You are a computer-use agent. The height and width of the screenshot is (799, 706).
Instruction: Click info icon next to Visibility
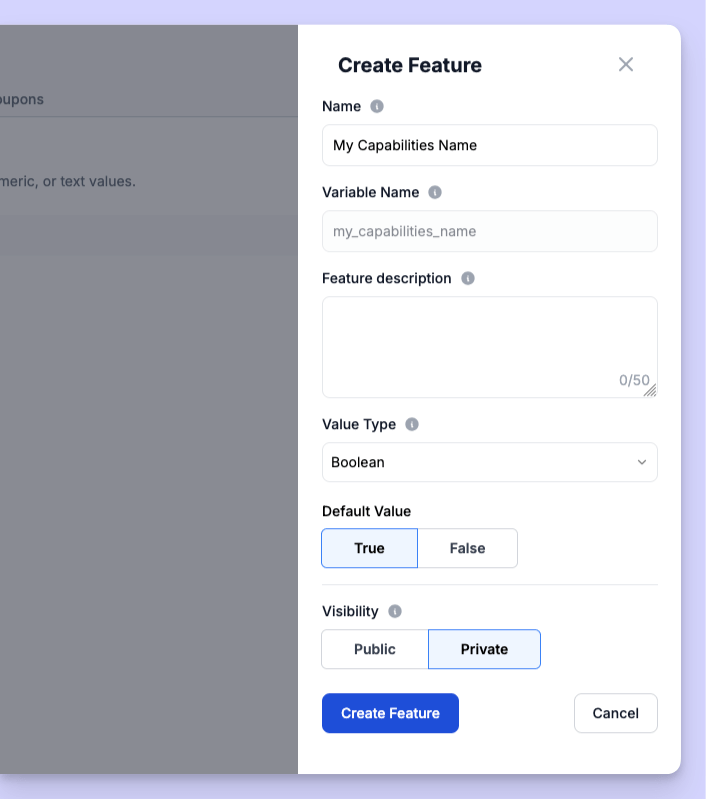[395, 611]
